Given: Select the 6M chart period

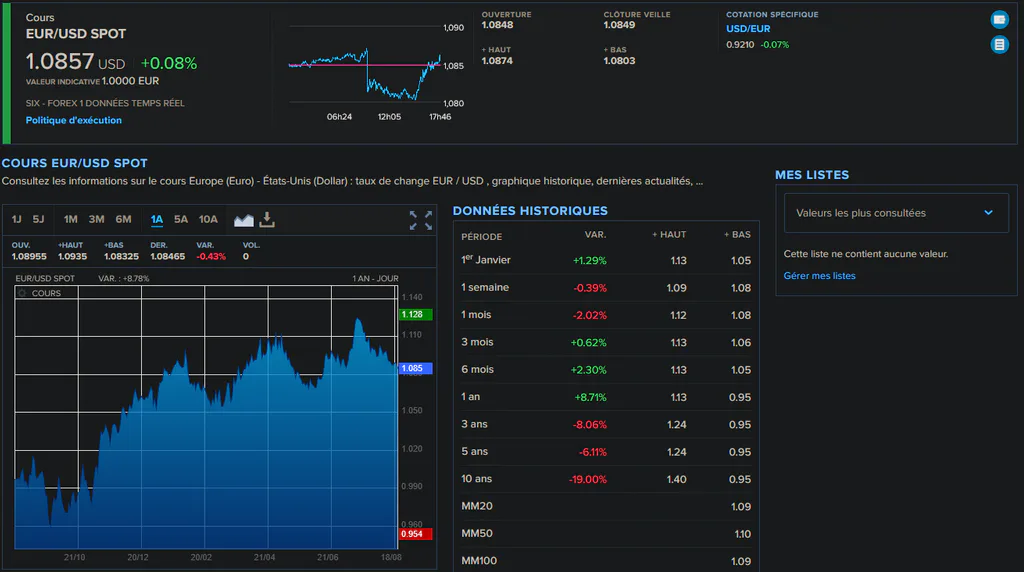Looking at the screenshot, I should (x=123, y=219).
